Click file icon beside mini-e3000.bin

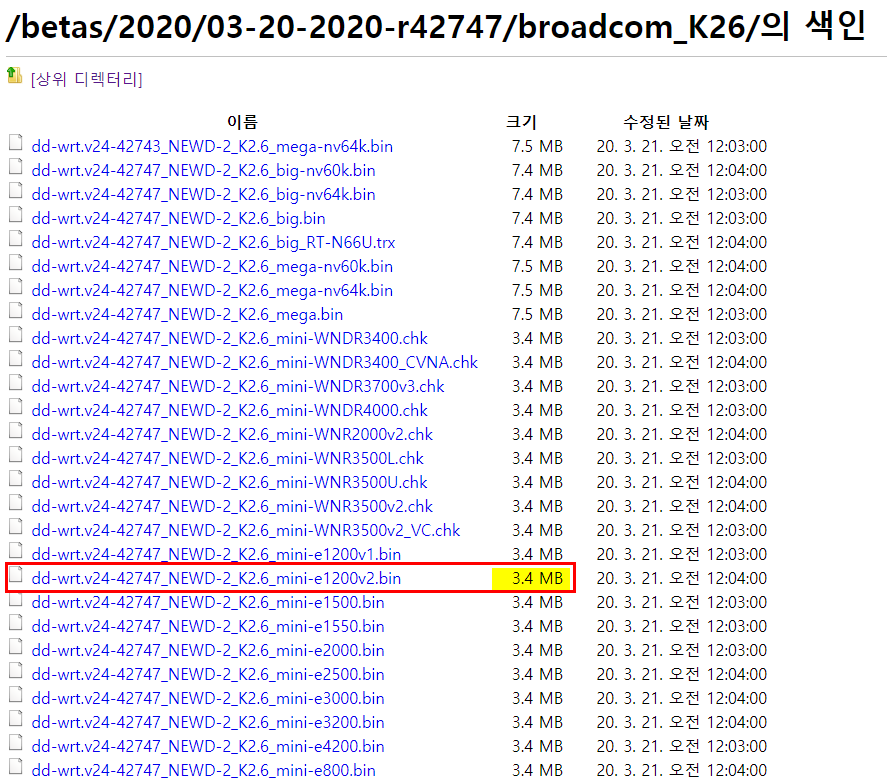tap(16, 695)
